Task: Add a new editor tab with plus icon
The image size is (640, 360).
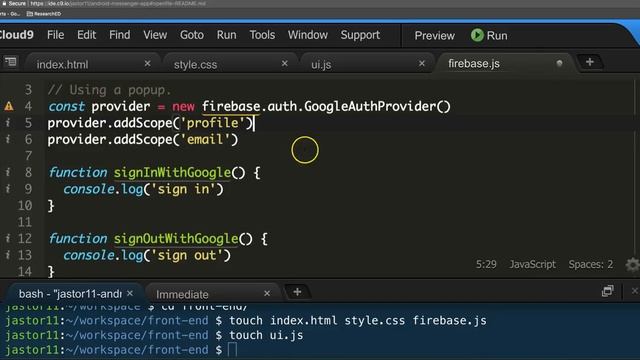Action: [x=589, y=62]
